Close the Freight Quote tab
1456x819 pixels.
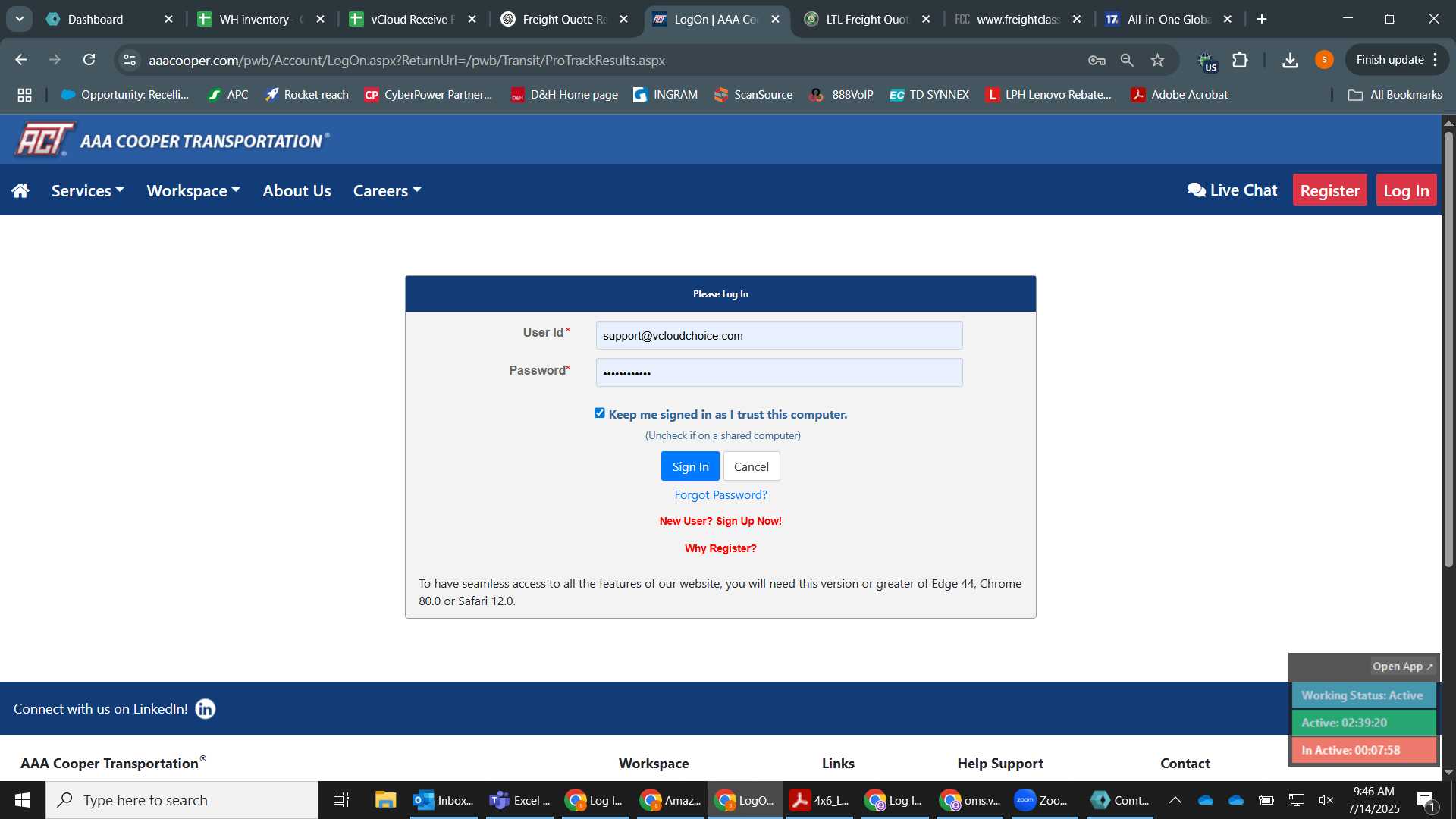[x=623, y=19]
